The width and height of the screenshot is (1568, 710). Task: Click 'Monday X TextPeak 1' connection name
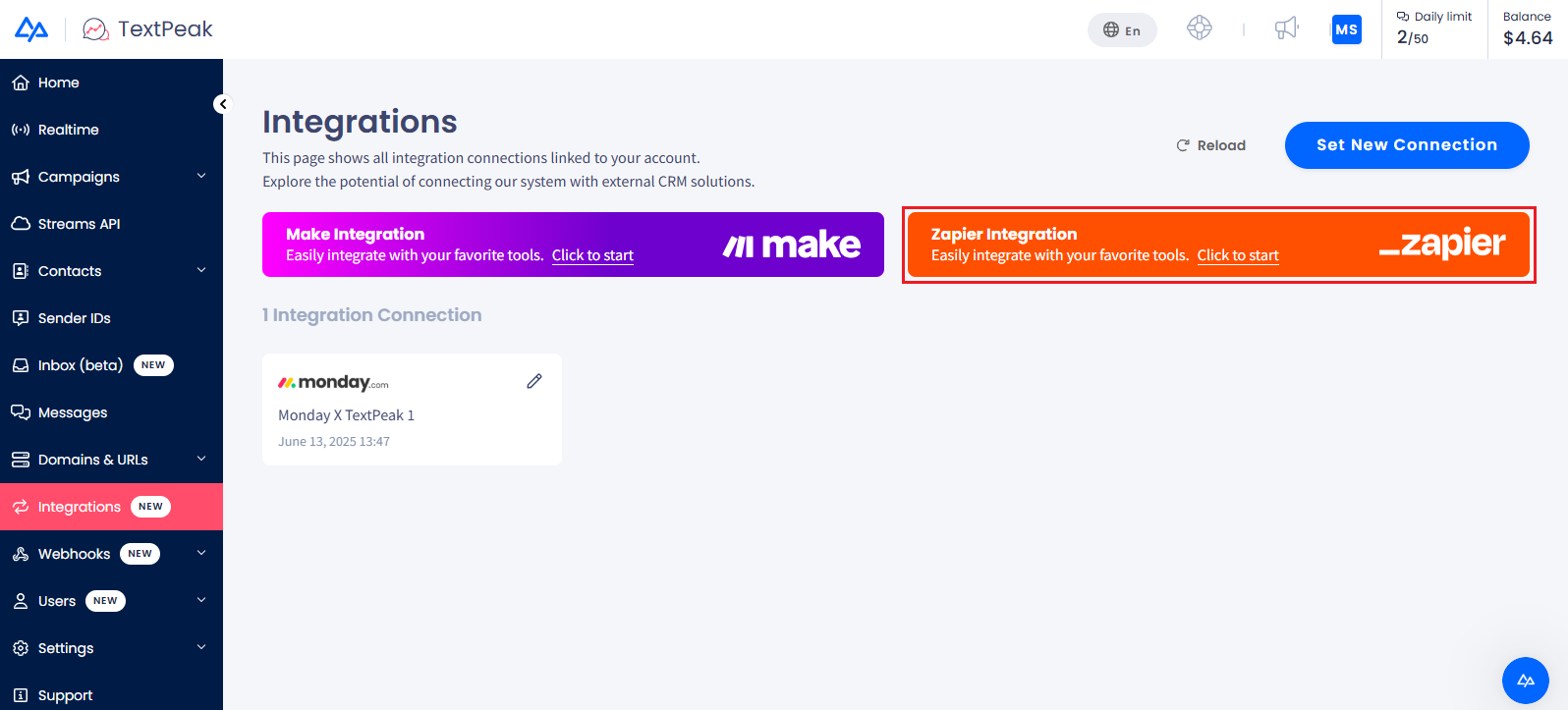pyautogui.click(x=346, y=415)
